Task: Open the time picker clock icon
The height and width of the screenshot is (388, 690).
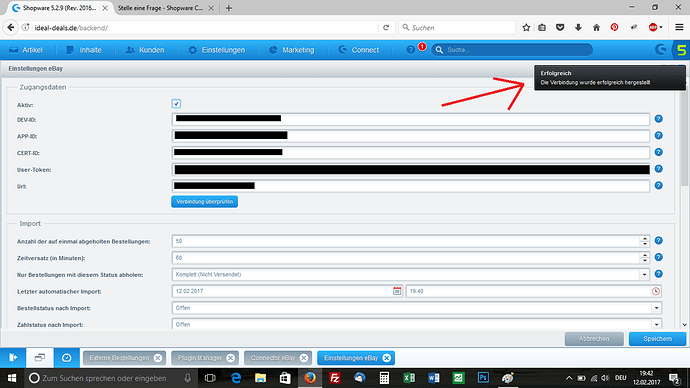Action: 656,291
